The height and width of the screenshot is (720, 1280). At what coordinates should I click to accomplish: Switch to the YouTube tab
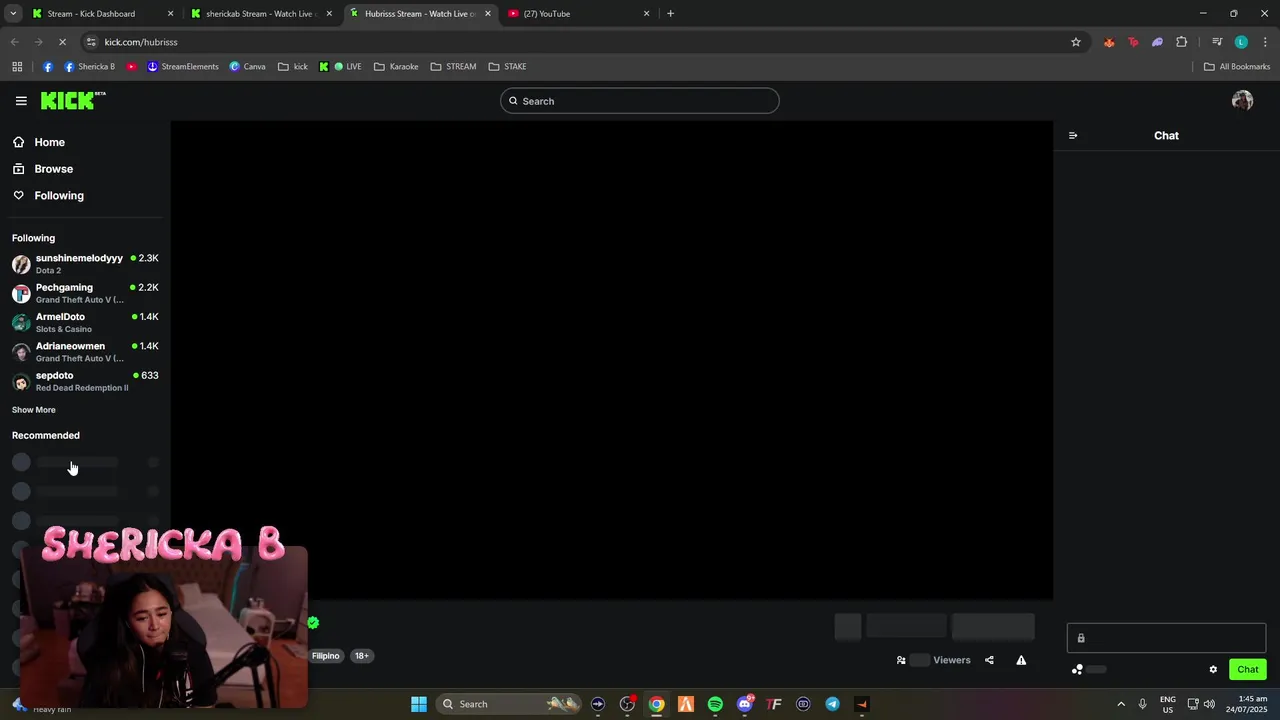(x=578, y=14)
